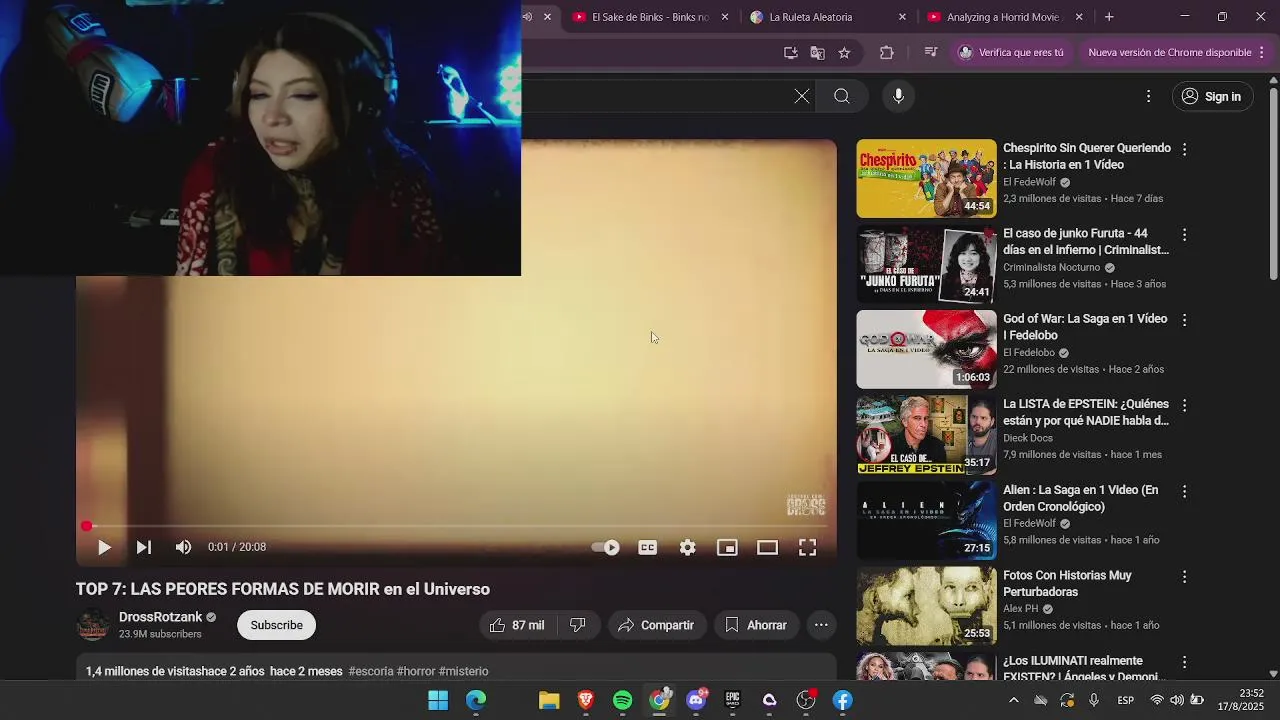Save video with Ahorrar button
This screenshot has height=720, width=1280.
click(x=756, y=625)
